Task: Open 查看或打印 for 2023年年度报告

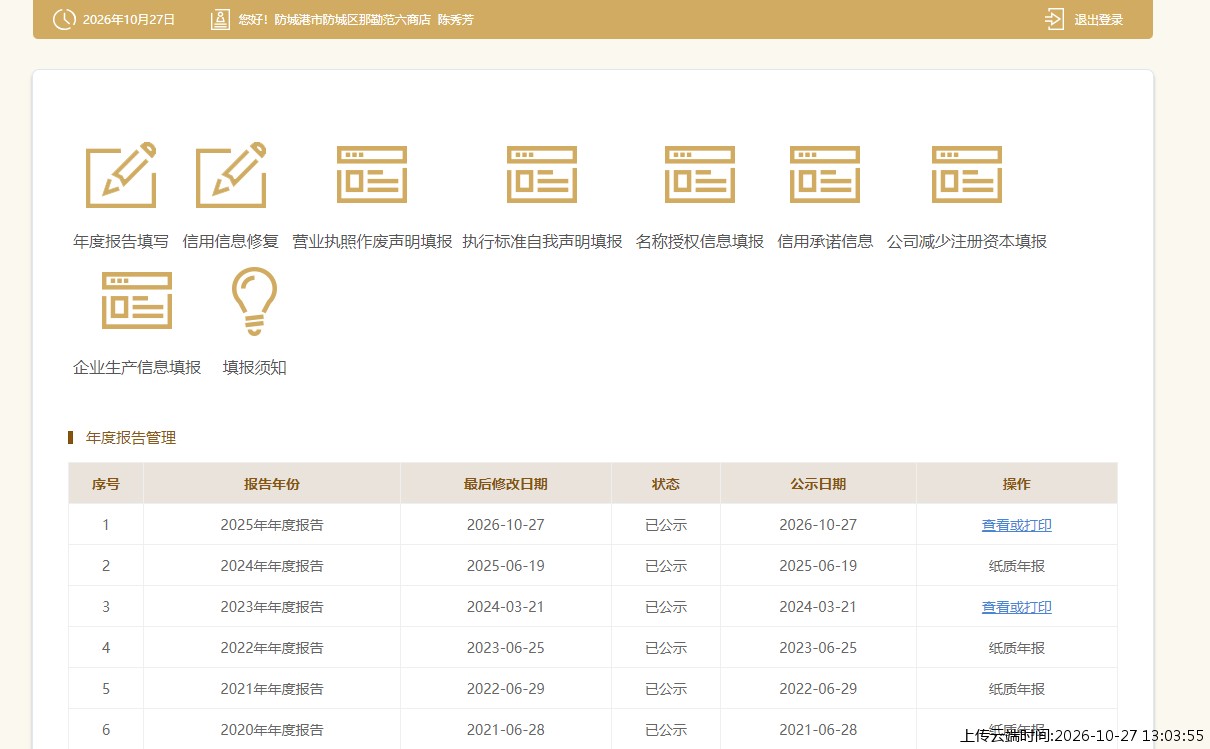Action: 1017,607
